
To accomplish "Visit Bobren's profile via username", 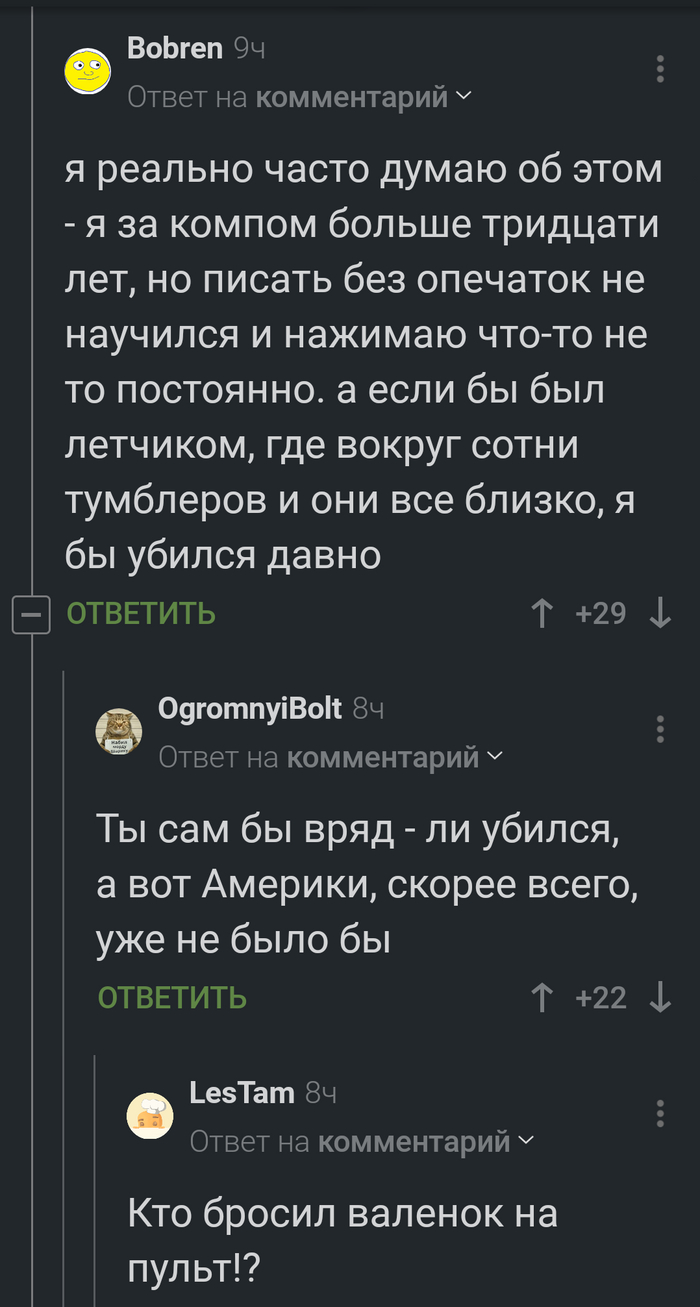I will [x=175, y=48].
